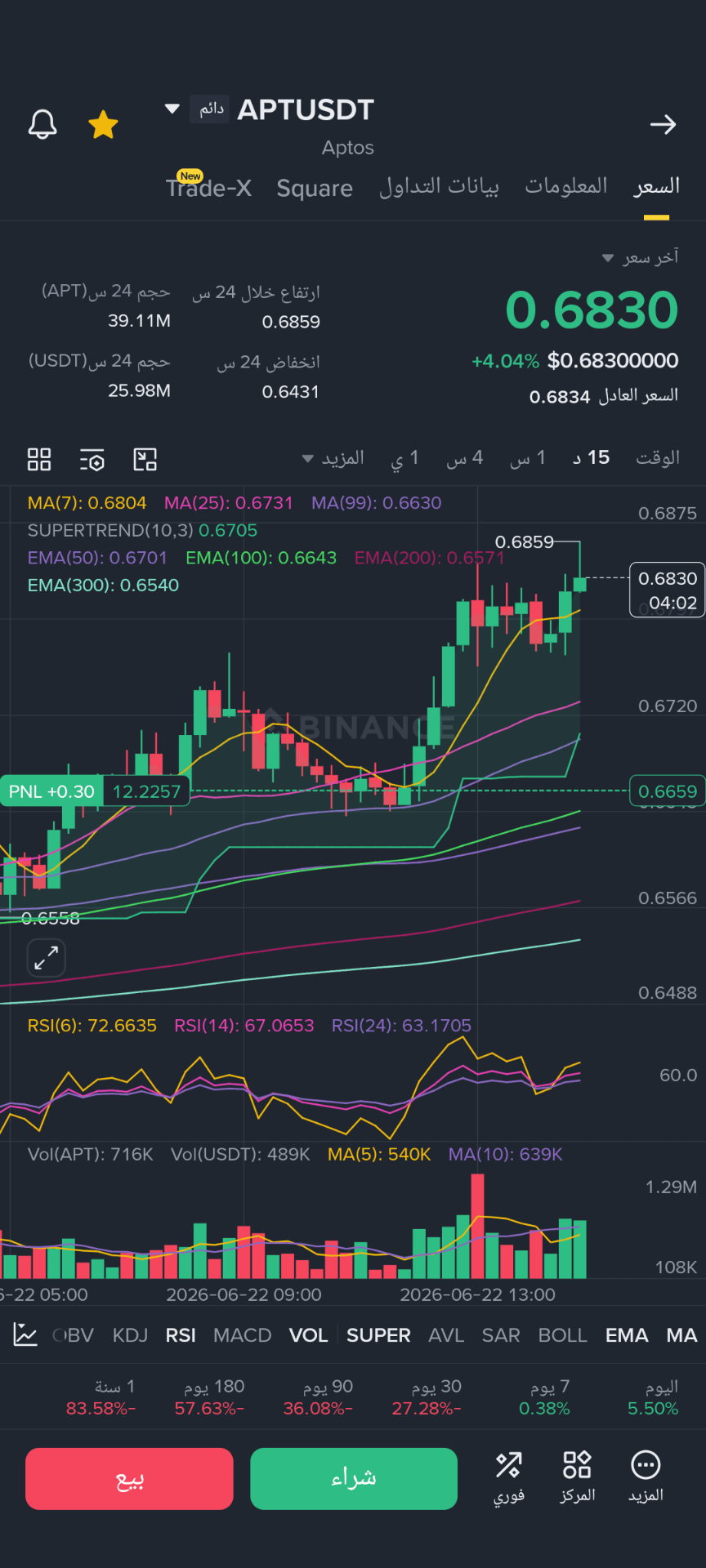Tap the MA(25): 0.6731 legend label

pos(228,503)
